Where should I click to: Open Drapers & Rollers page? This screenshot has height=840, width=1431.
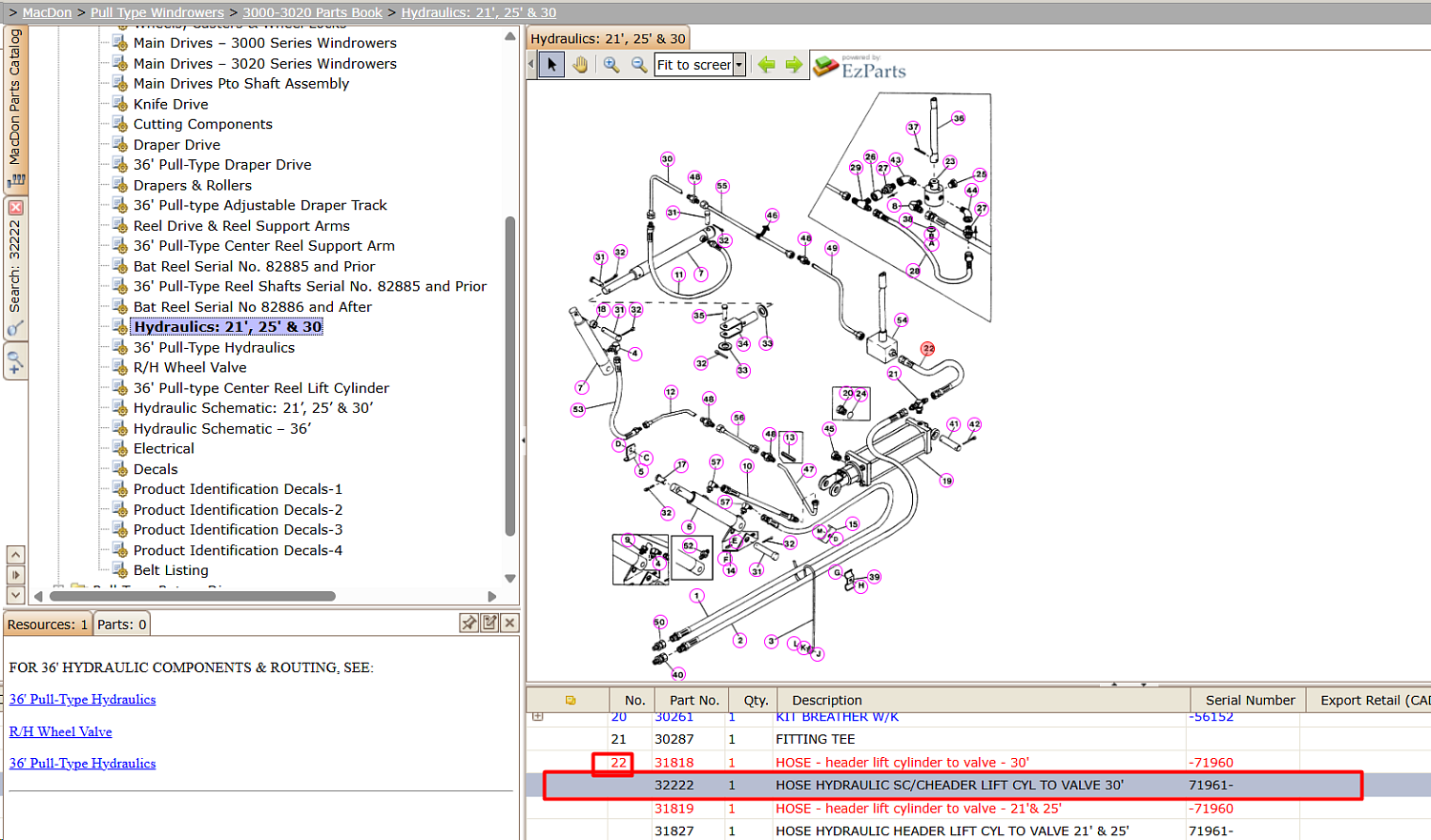pos(193,186)
